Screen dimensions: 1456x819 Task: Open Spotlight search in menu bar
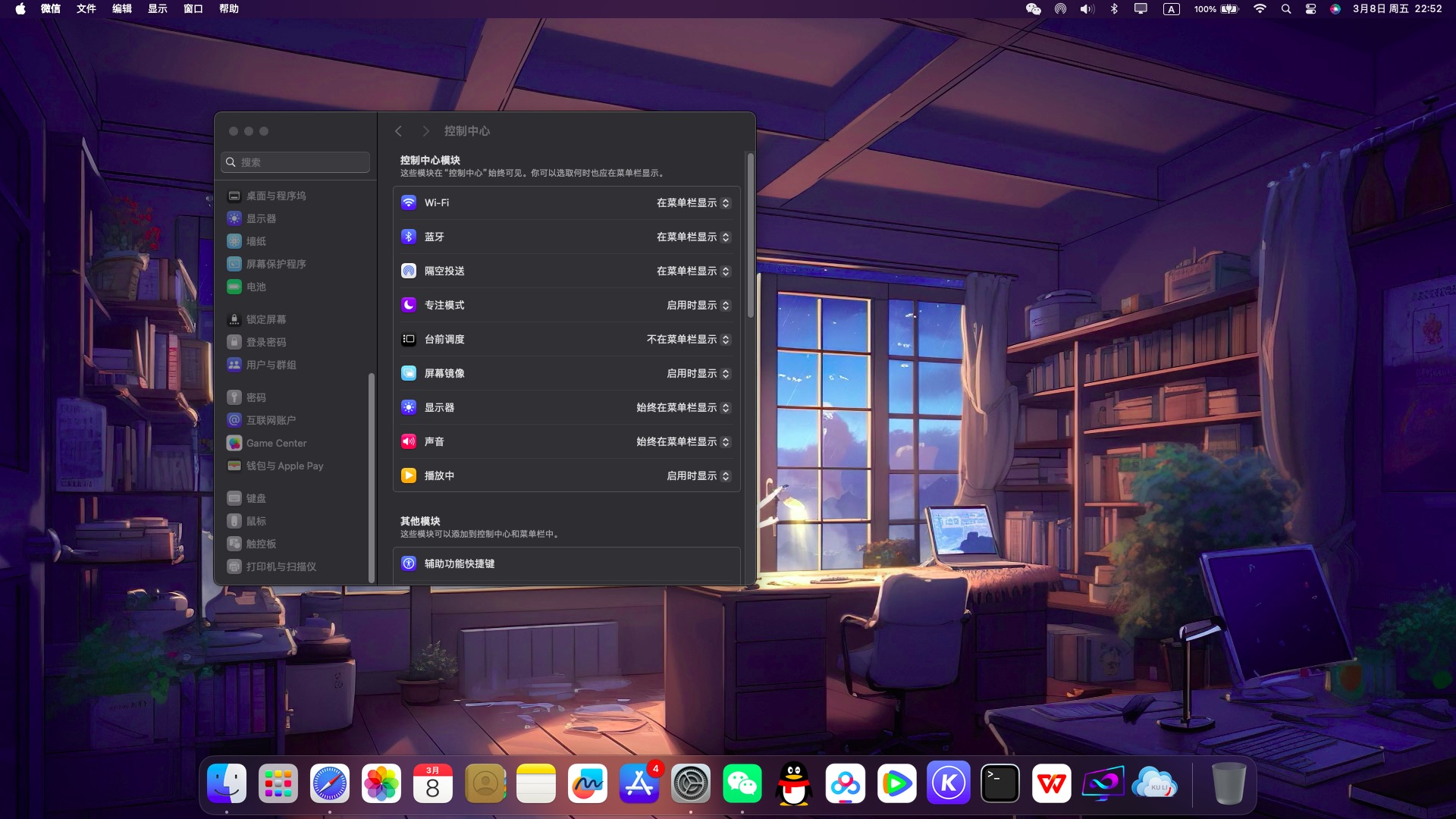pyautogui.click(x=1285, y=9)
